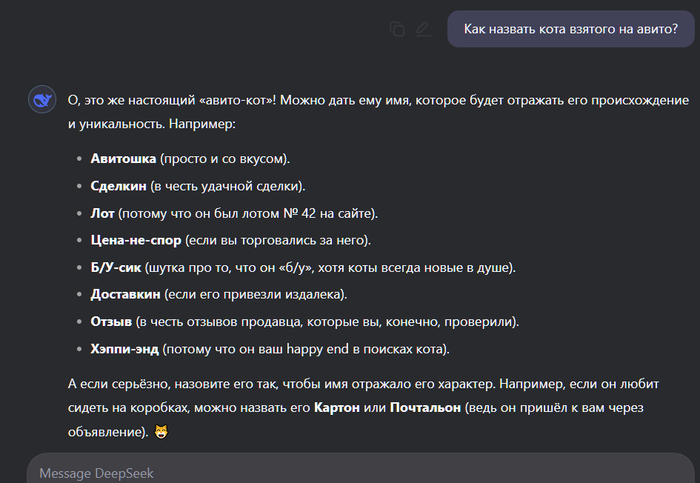Click the cat emoji at the response end
The image size is (700, 483).
[x=161, y=432]
